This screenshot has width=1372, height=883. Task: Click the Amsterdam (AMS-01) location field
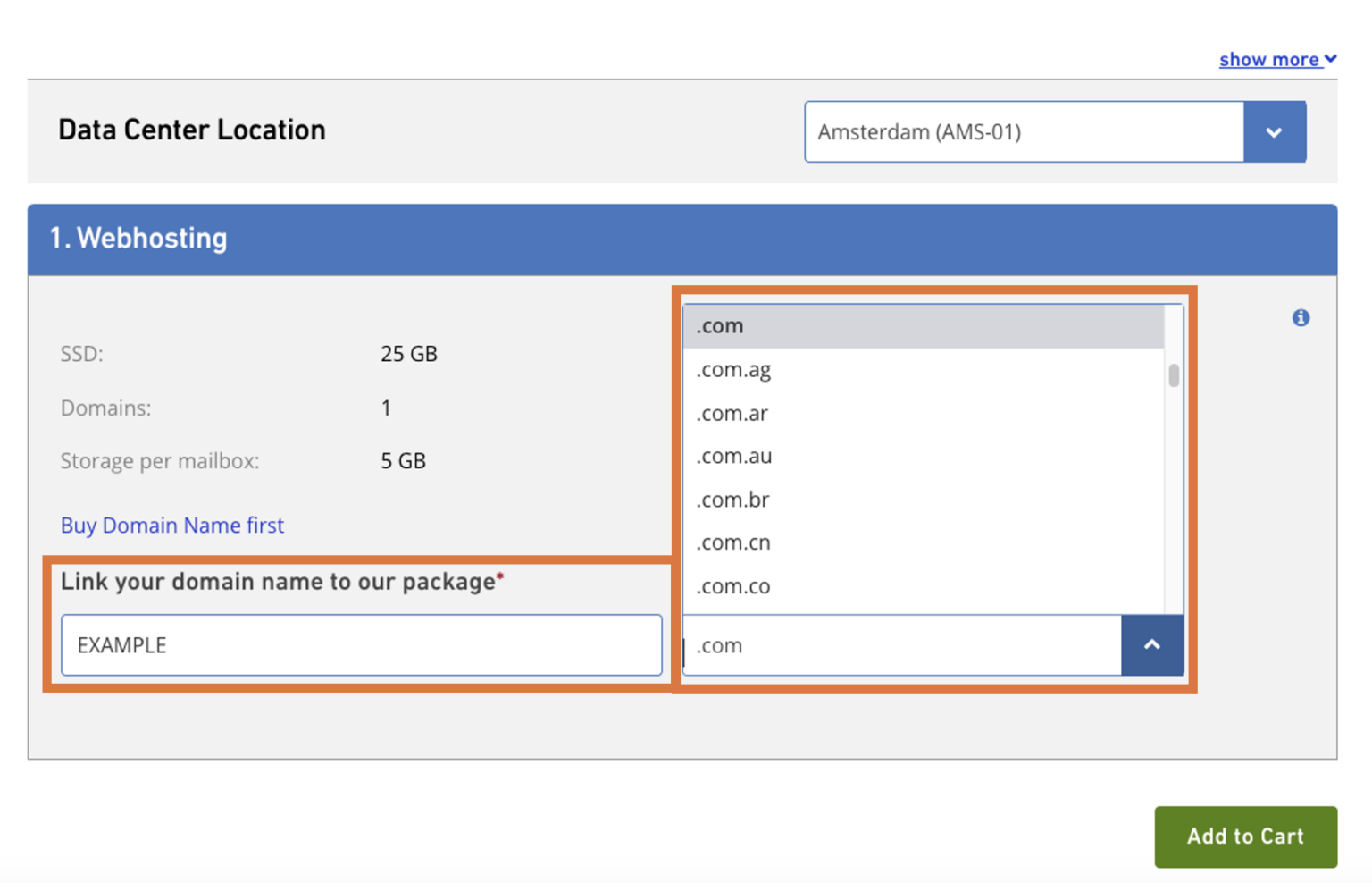pyautogui.click(x=1025, y=131)
